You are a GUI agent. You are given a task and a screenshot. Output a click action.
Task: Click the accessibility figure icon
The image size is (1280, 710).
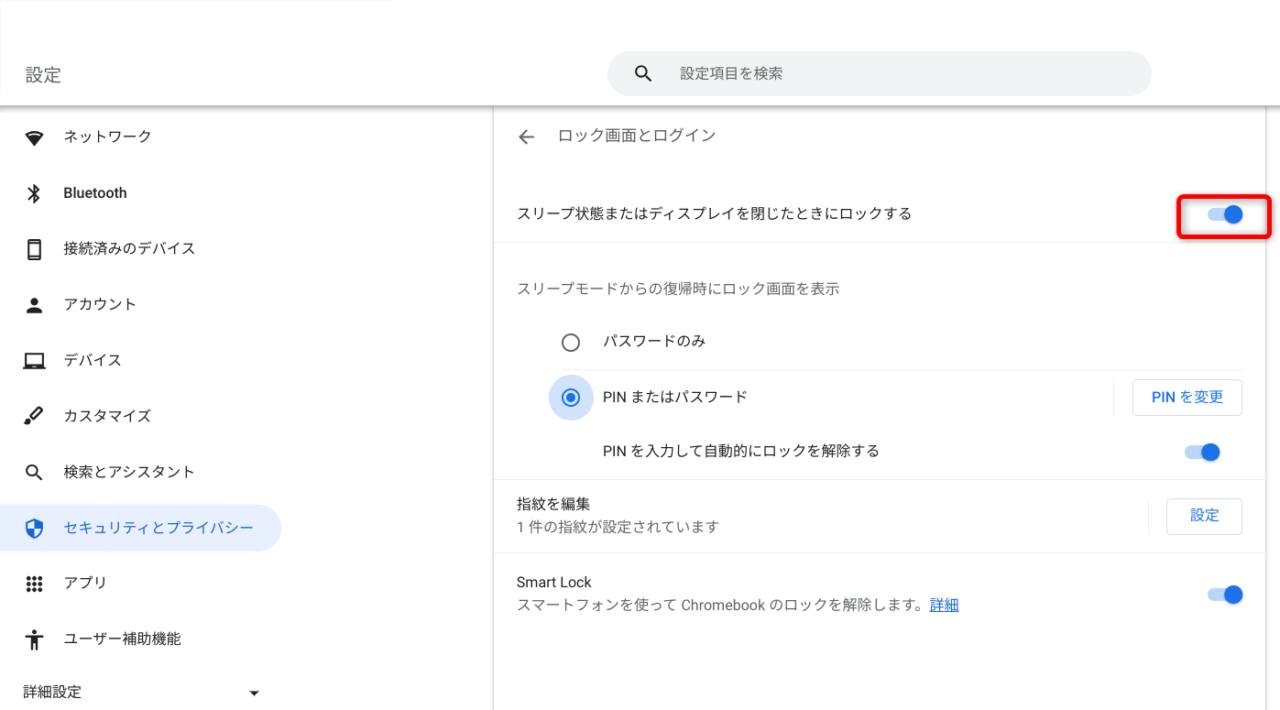35,639
